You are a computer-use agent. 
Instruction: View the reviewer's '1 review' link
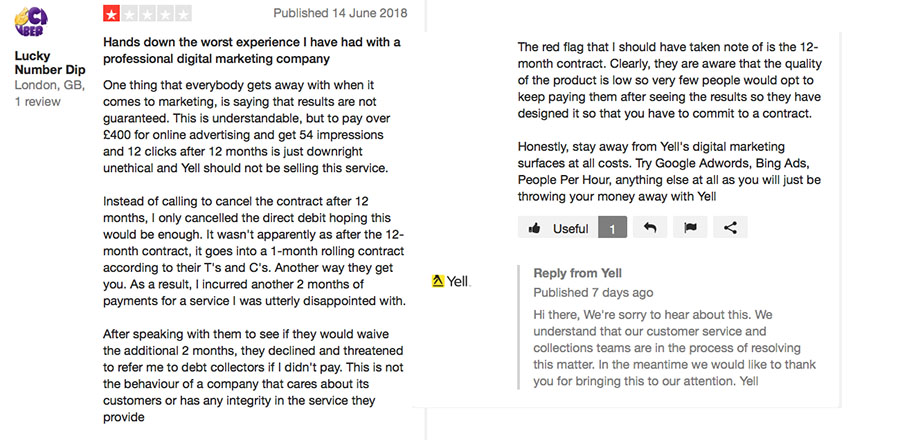[37, 102]
